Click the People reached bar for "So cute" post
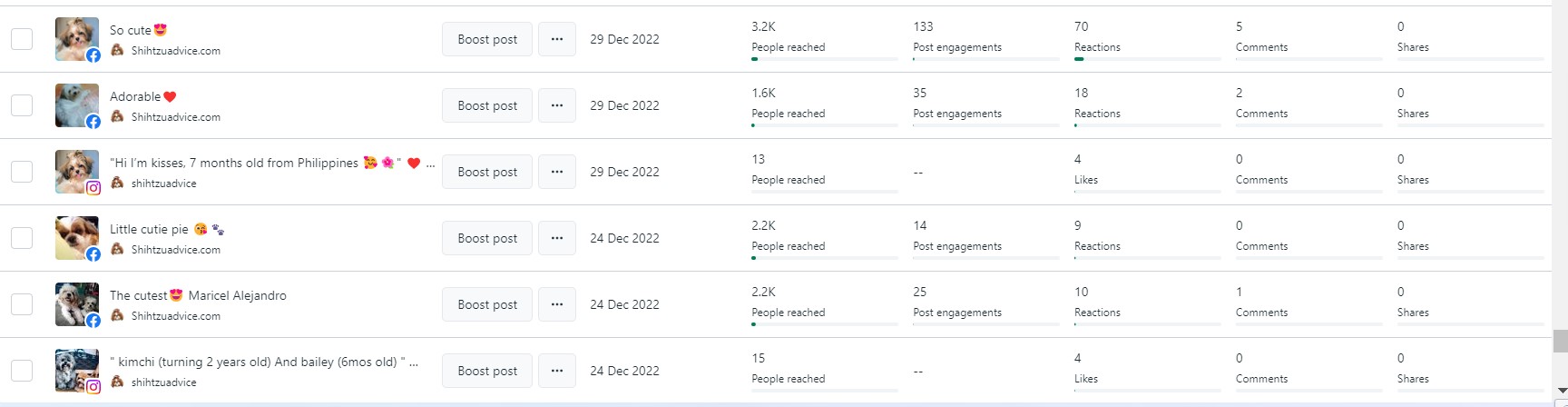Image resolution: width=1568 pixels, height=407 pixels. (824, 59)
